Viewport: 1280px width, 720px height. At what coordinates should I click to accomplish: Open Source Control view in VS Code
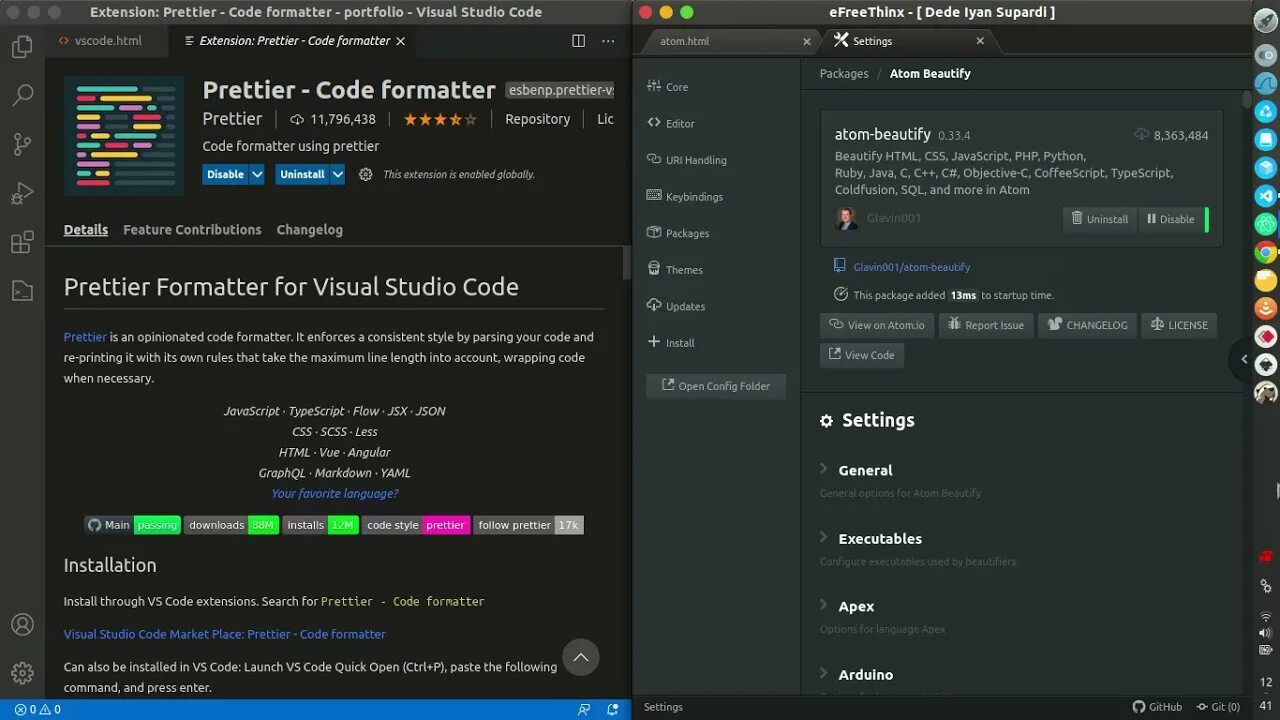22,144
